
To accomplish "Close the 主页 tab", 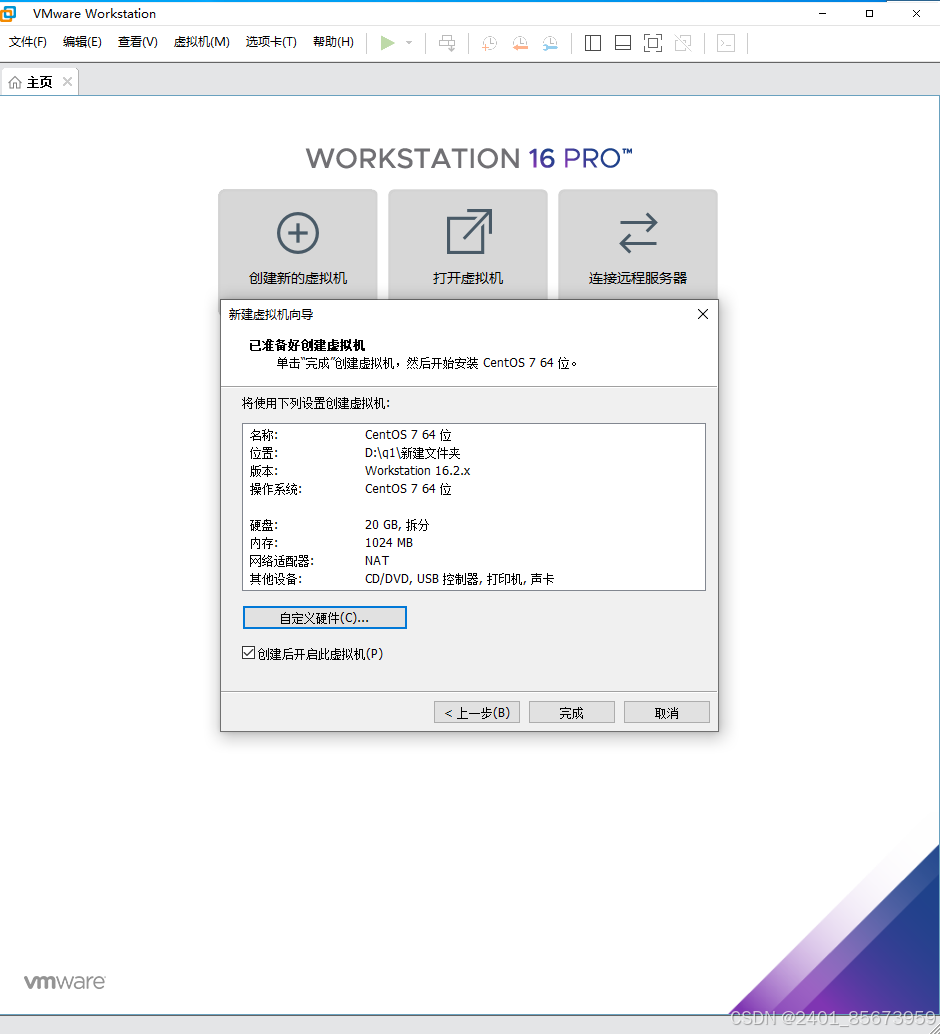I will (67, 82).
